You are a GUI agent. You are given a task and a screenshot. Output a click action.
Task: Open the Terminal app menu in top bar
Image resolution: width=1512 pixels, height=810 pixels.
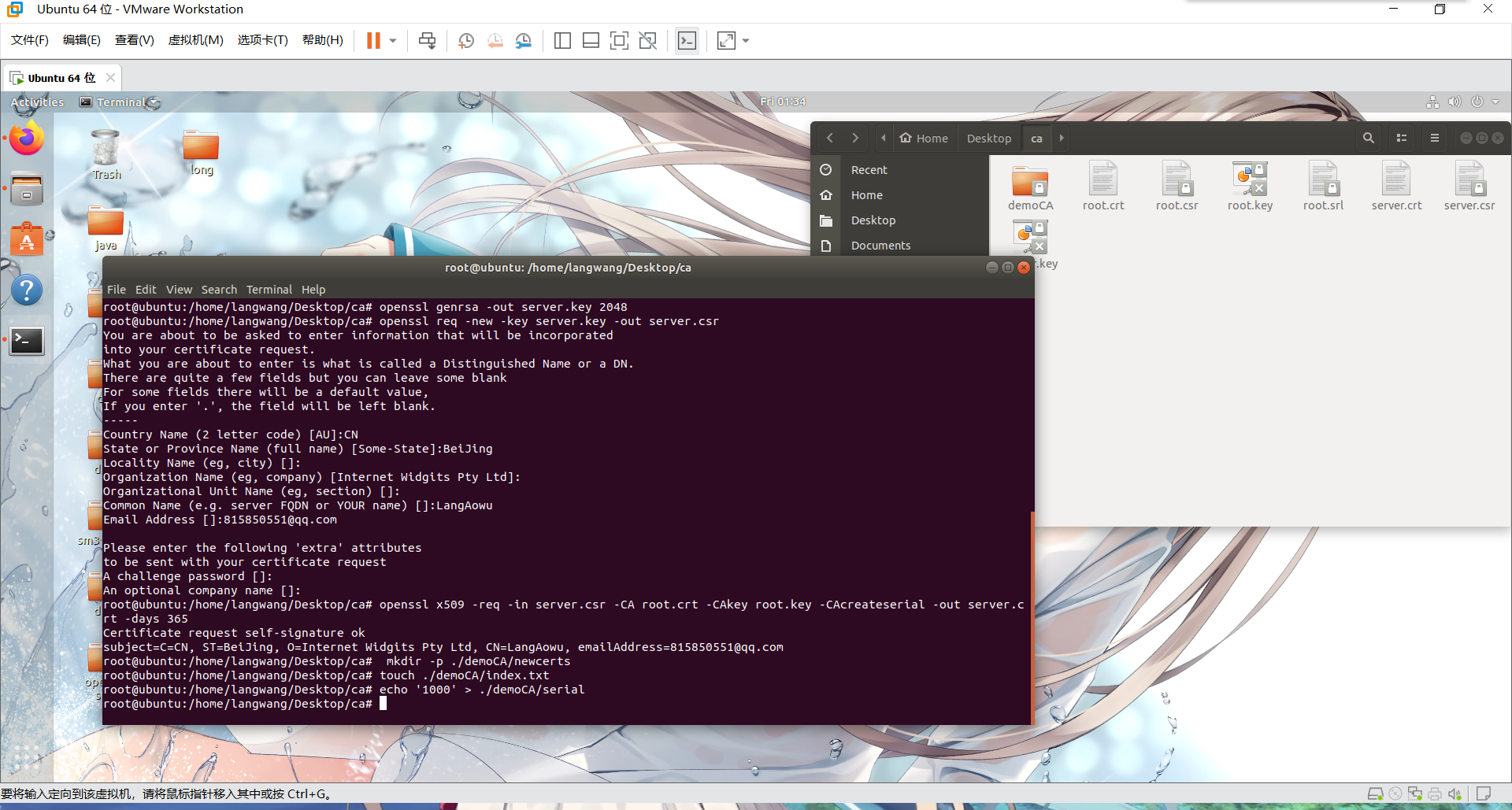tap(119, 102)
